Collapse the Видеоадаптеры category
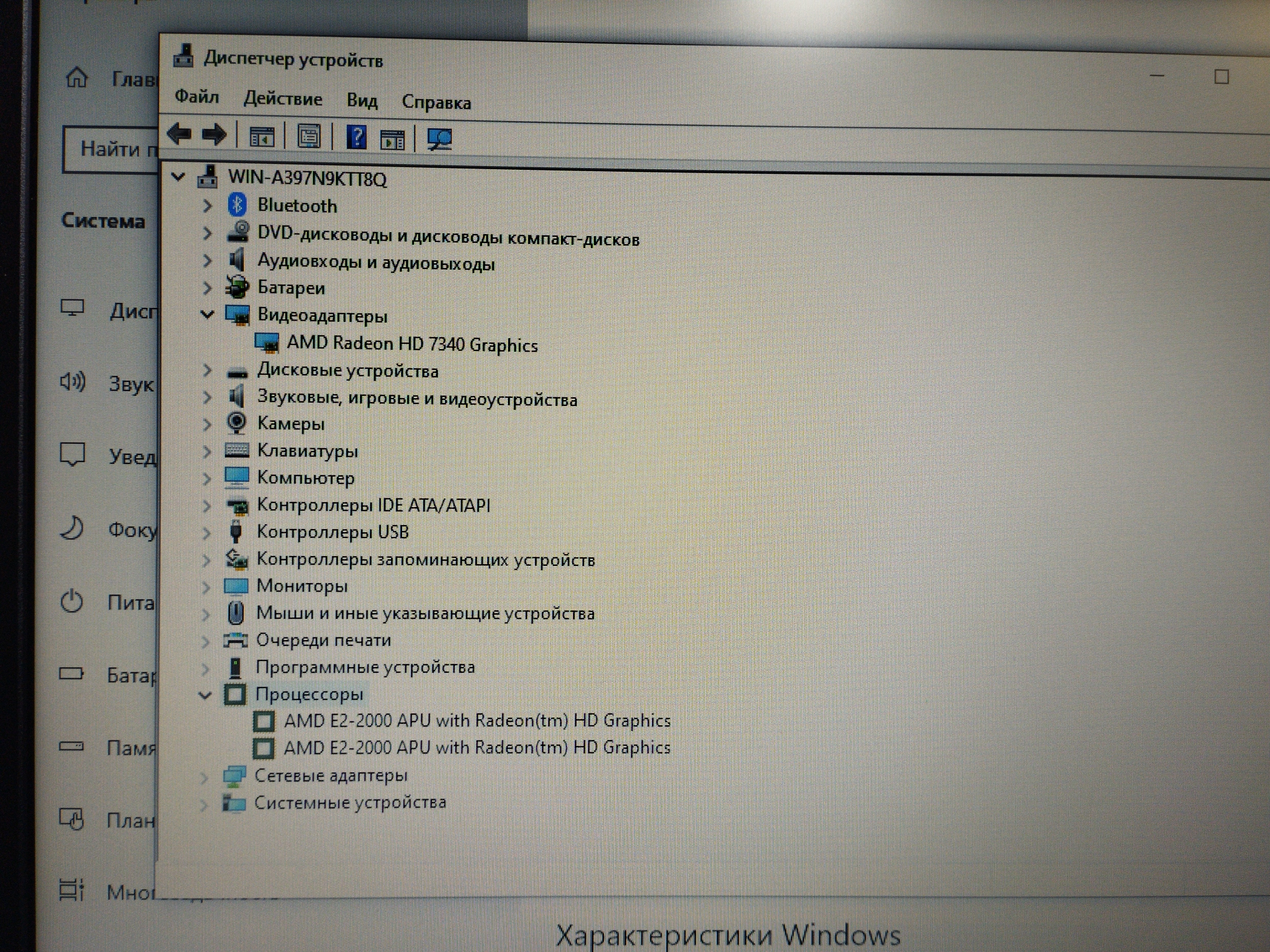1270x952 pixels. tap(207, 315)
